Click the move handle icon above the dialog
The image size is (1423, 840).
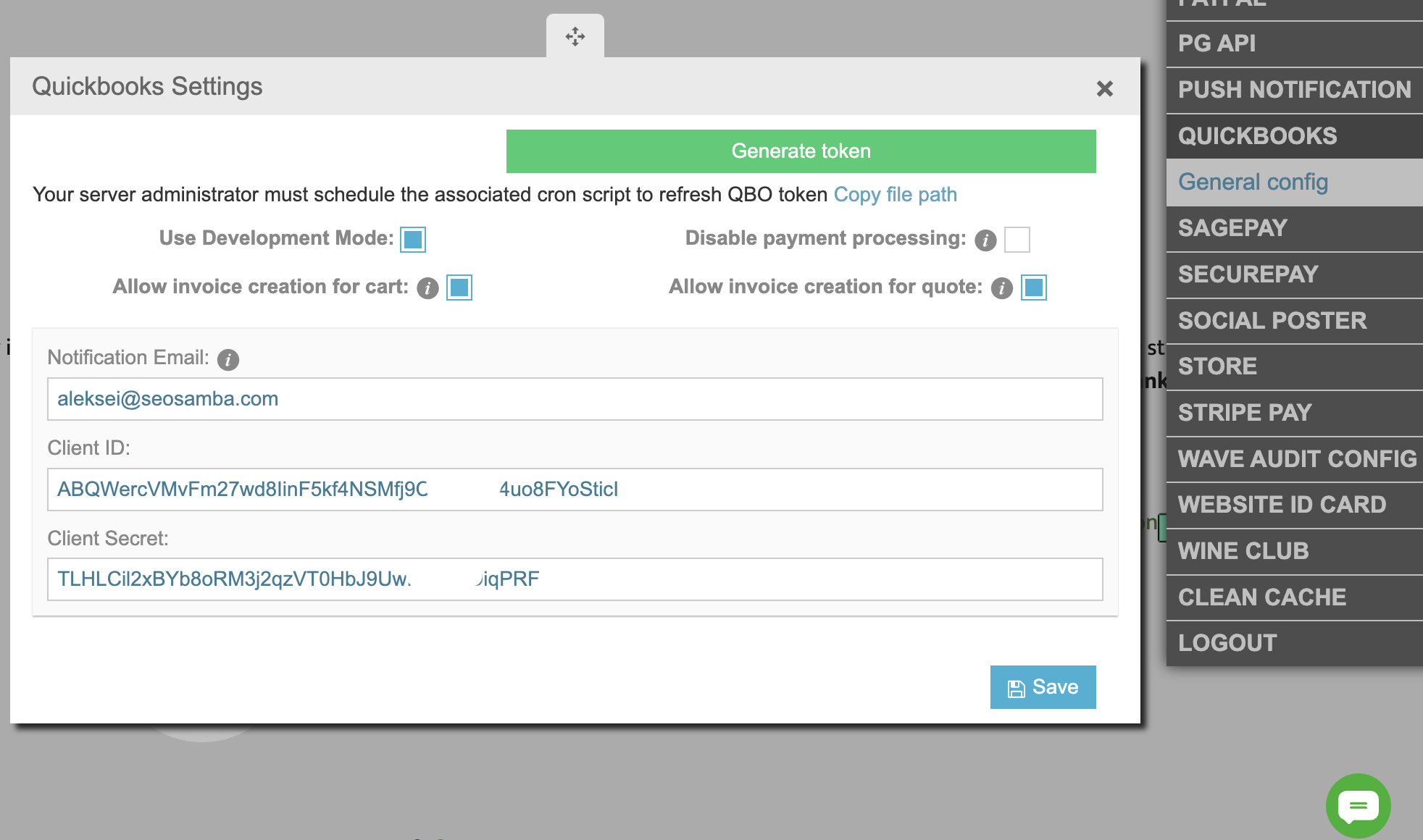[575, 36]
